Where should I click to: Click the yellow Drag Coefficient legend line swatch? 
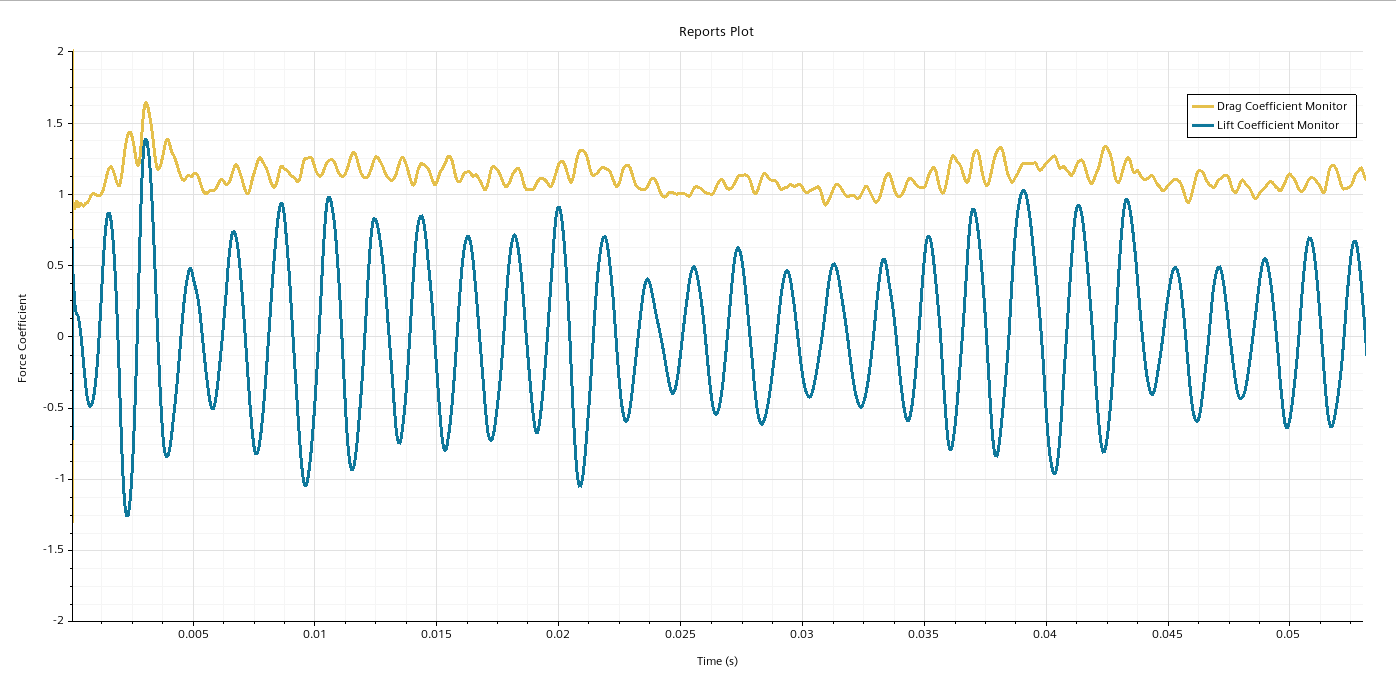point(1201,106)
